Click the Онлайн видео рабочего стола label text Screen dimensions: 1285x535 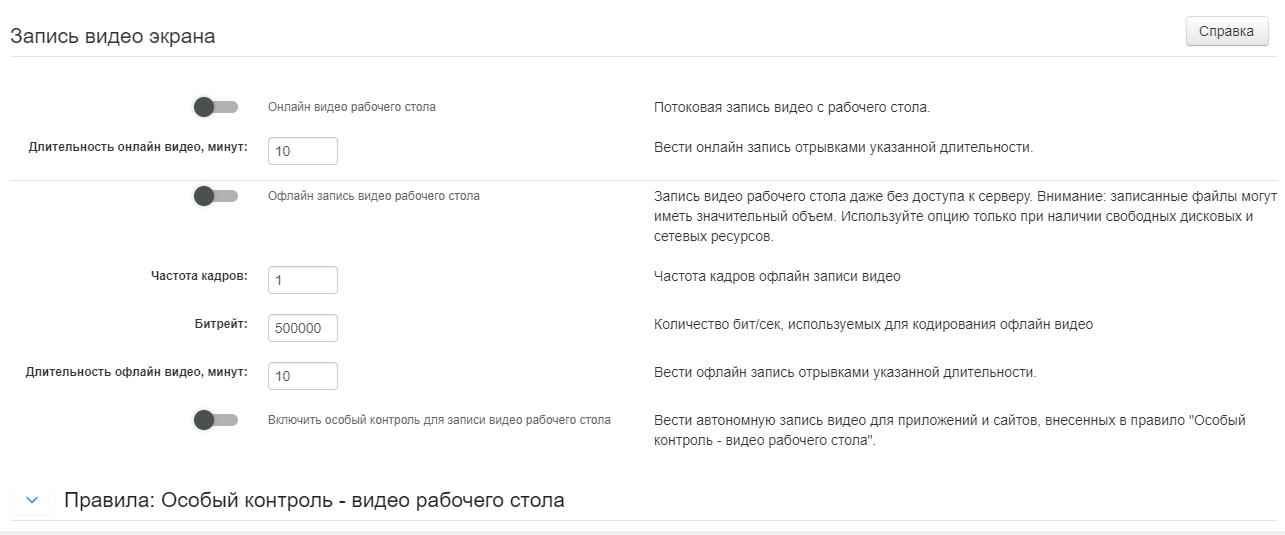(351, 106)
